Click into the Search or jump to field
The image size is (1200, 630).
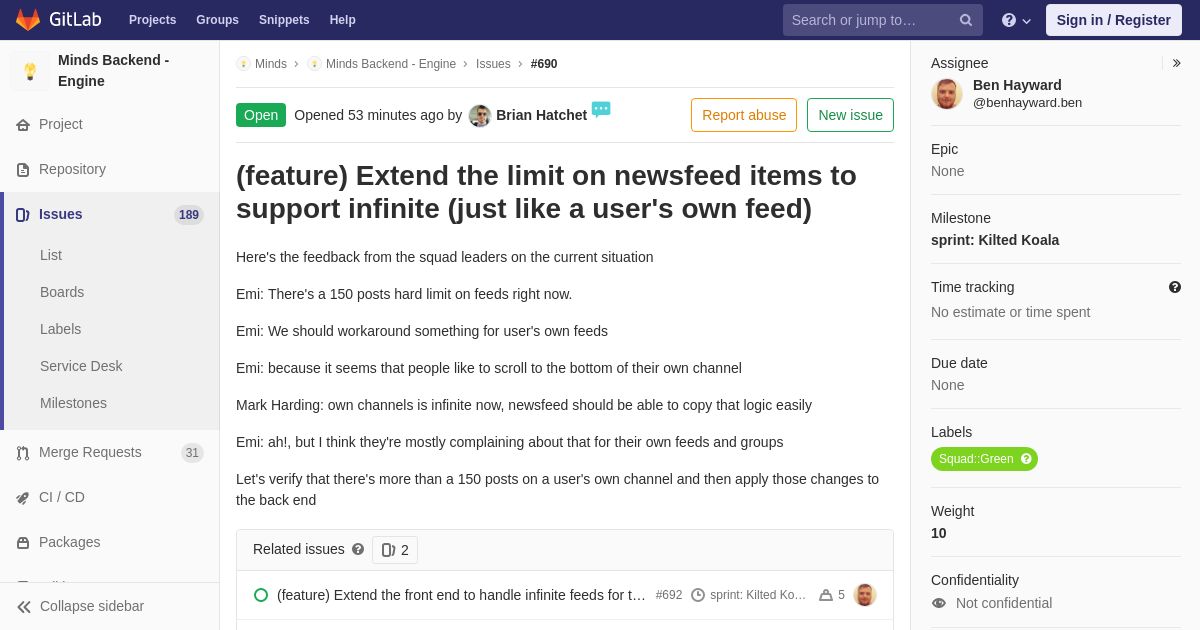[x=870, y=20]
